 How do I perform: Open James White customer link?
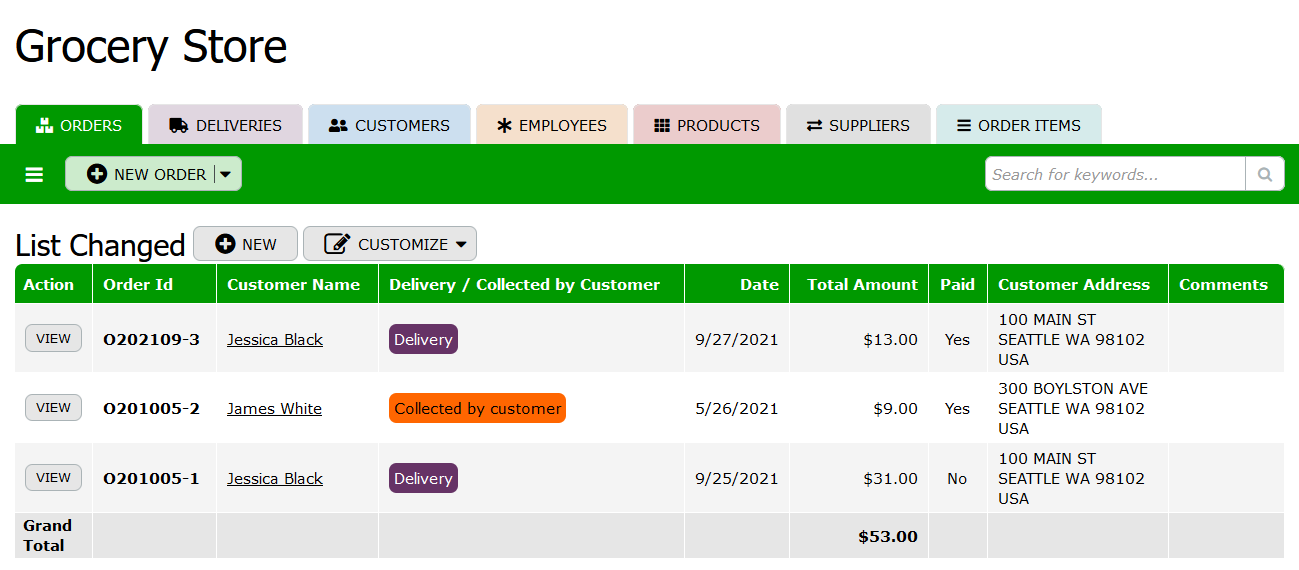click(274, 409)
